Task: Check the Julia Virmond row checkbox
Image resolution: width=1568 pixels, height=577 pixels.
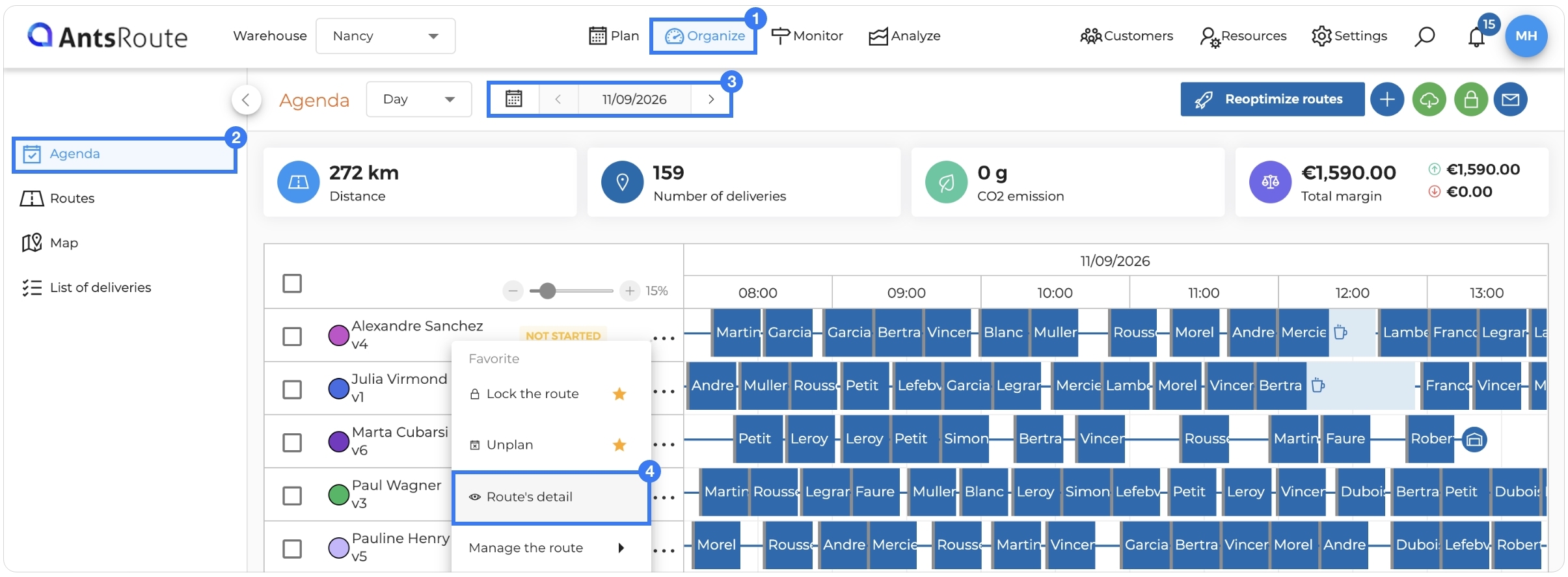Action: tap(292, 390)
